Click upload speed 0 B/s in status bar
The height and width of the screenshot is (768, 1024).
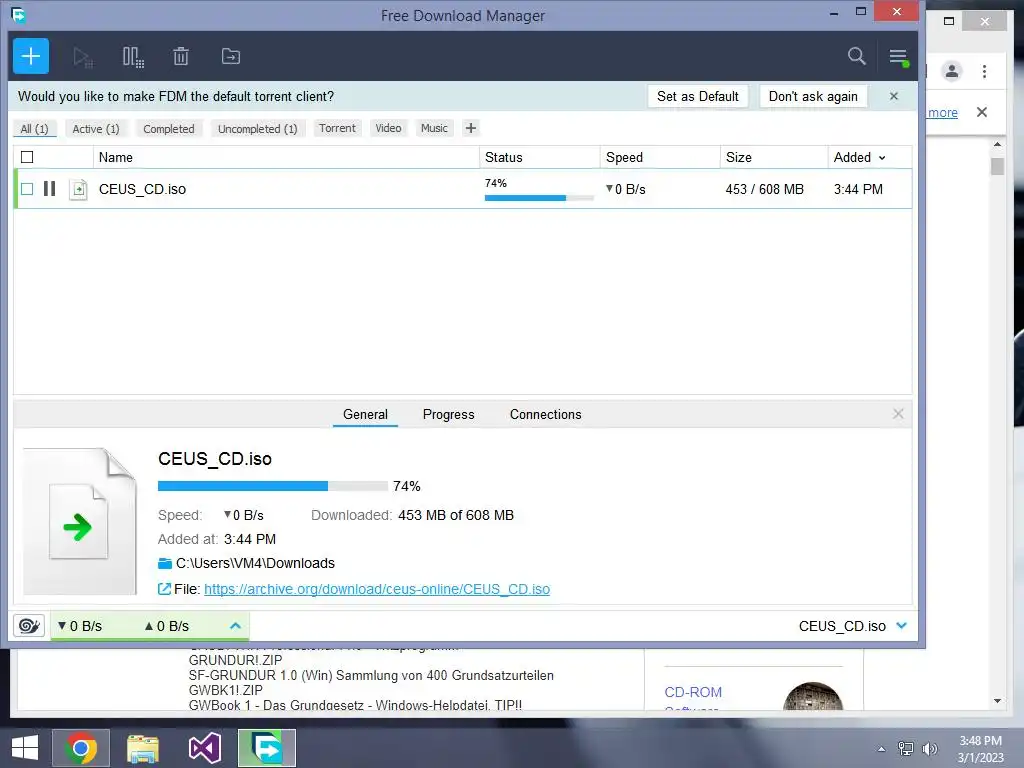point(167,626)
